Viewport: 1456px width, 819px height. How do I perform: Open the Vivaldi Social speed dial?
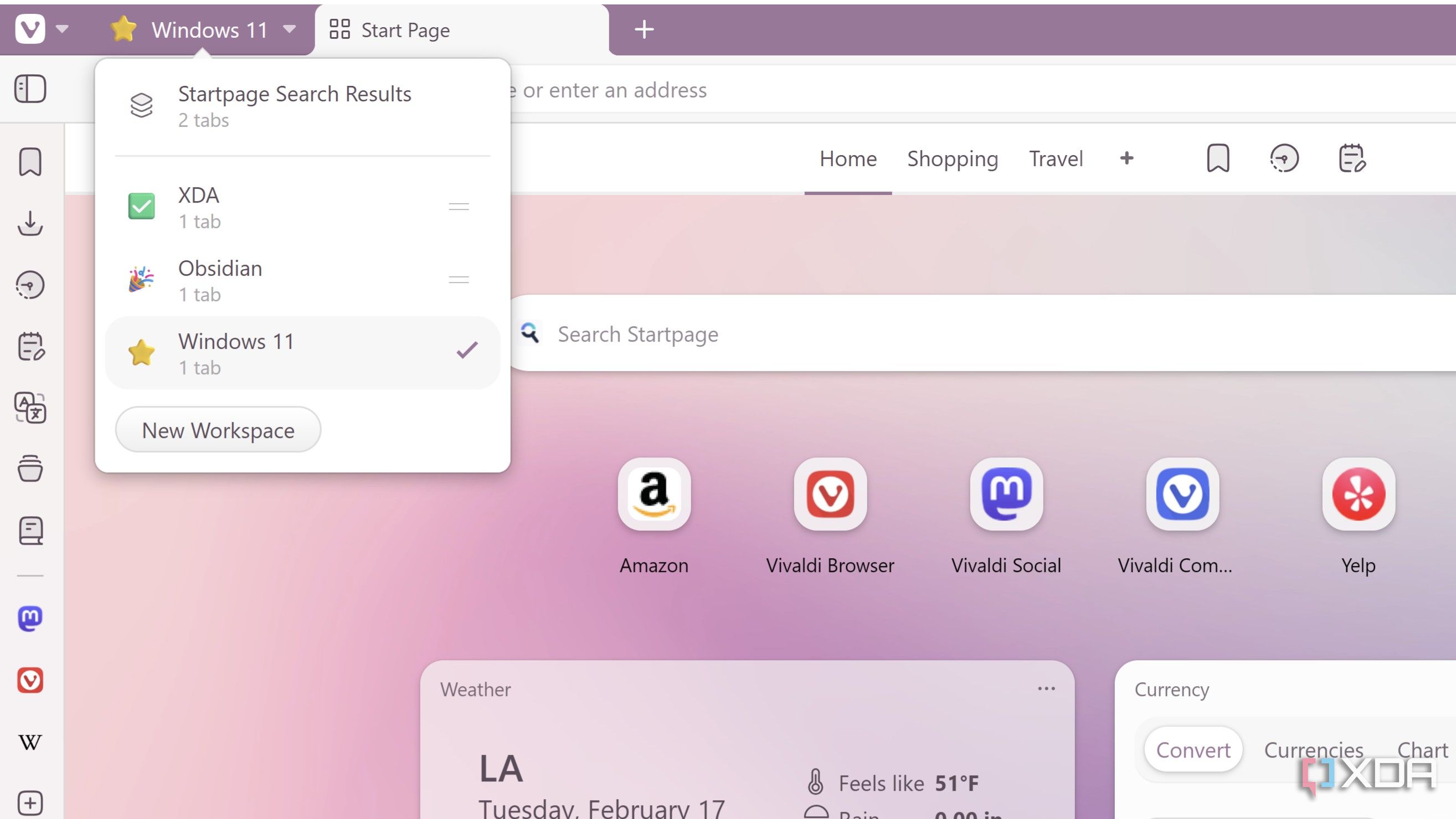(1006, 494)
